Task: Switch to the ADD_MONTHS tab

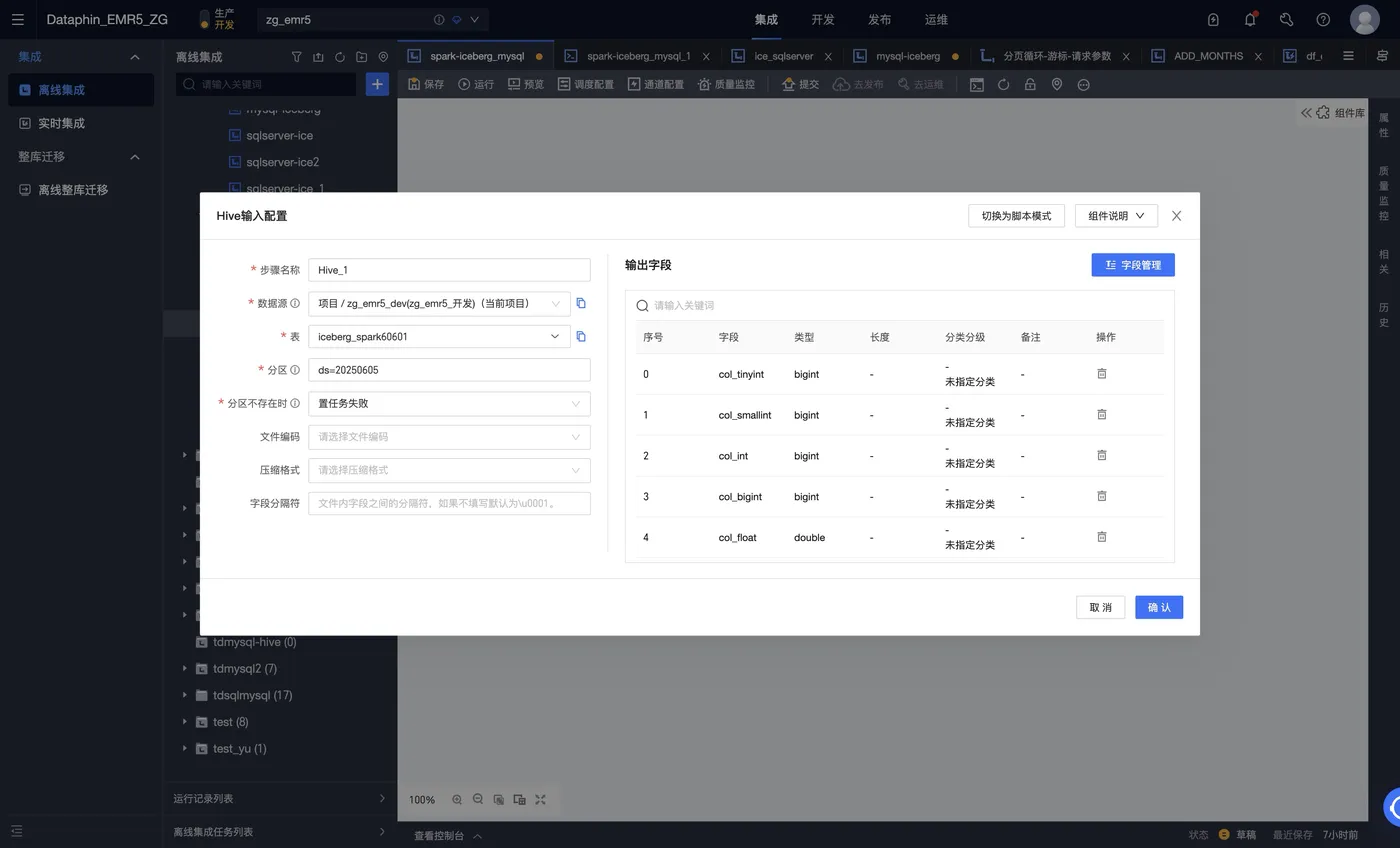Action: [1208, 56]
